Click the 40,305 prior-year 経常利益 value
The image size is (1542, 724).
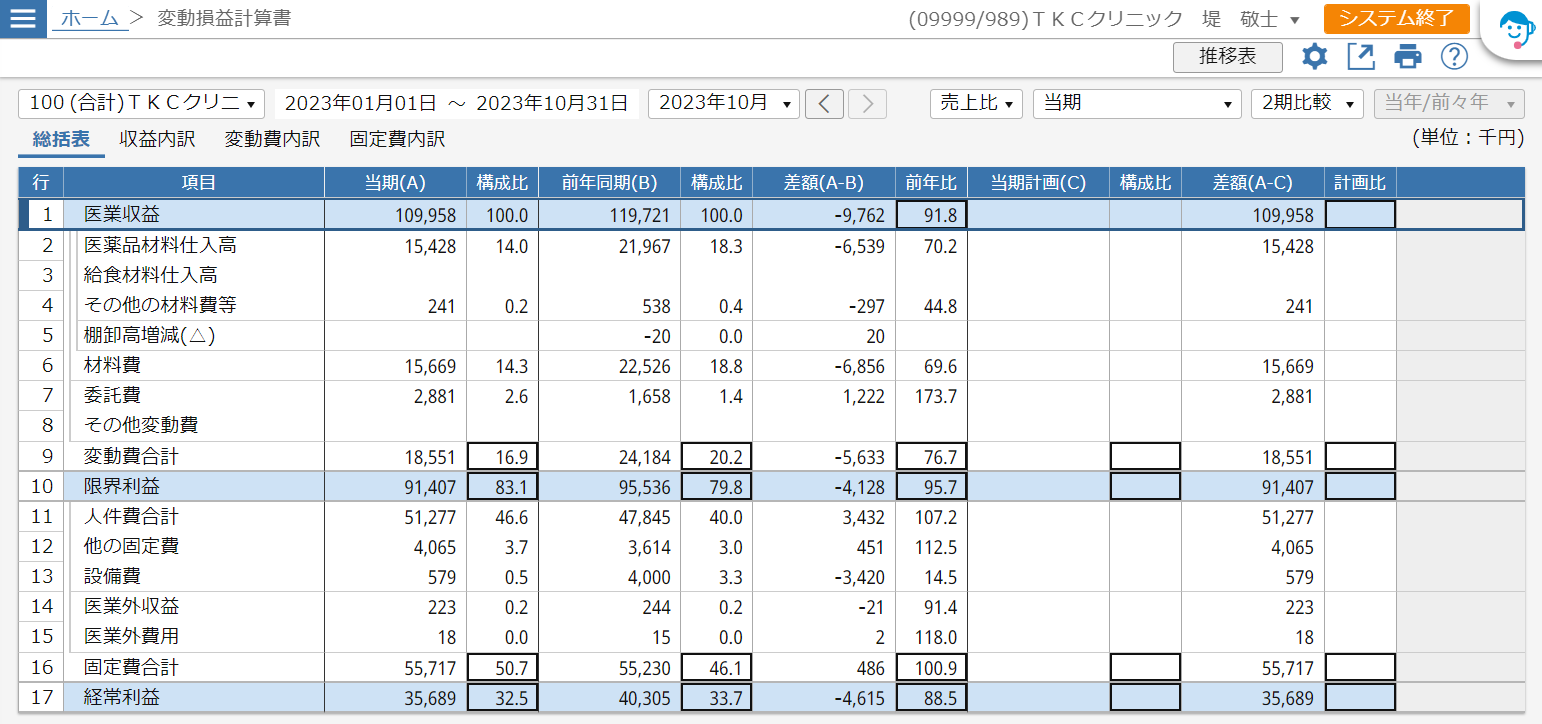tap(609, 698)
